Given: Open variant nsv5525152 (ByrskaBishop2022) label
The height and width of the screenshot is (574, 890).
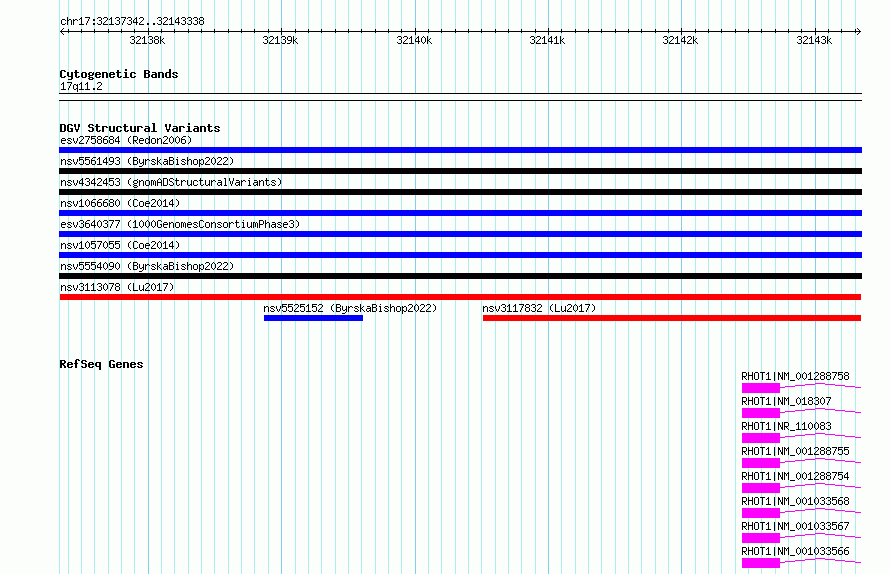Looking at the screenshot, I should [x=350, y=308].
